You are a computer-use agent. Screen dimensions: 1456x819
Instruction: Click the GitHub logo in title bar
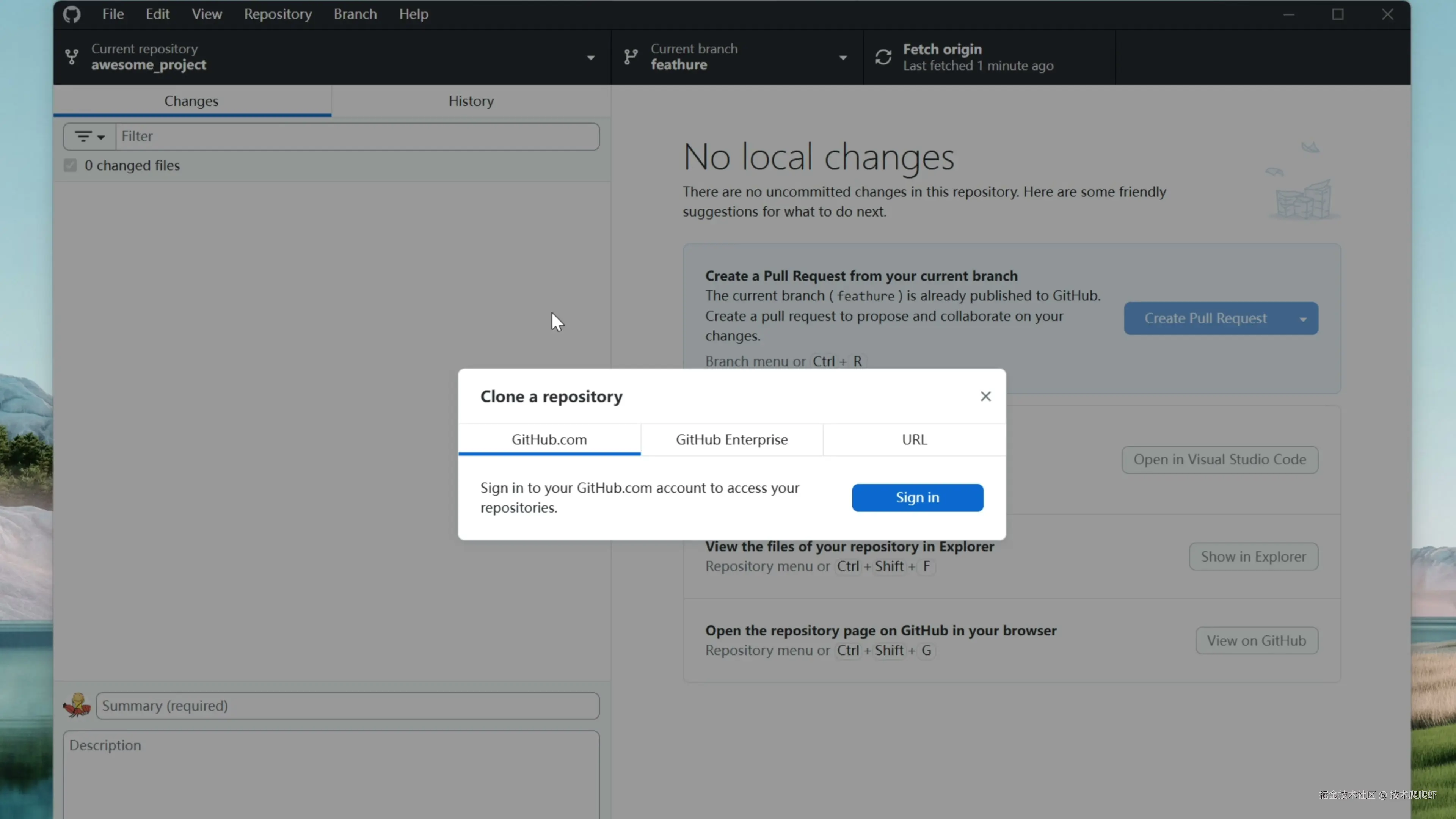coord(72,14)
